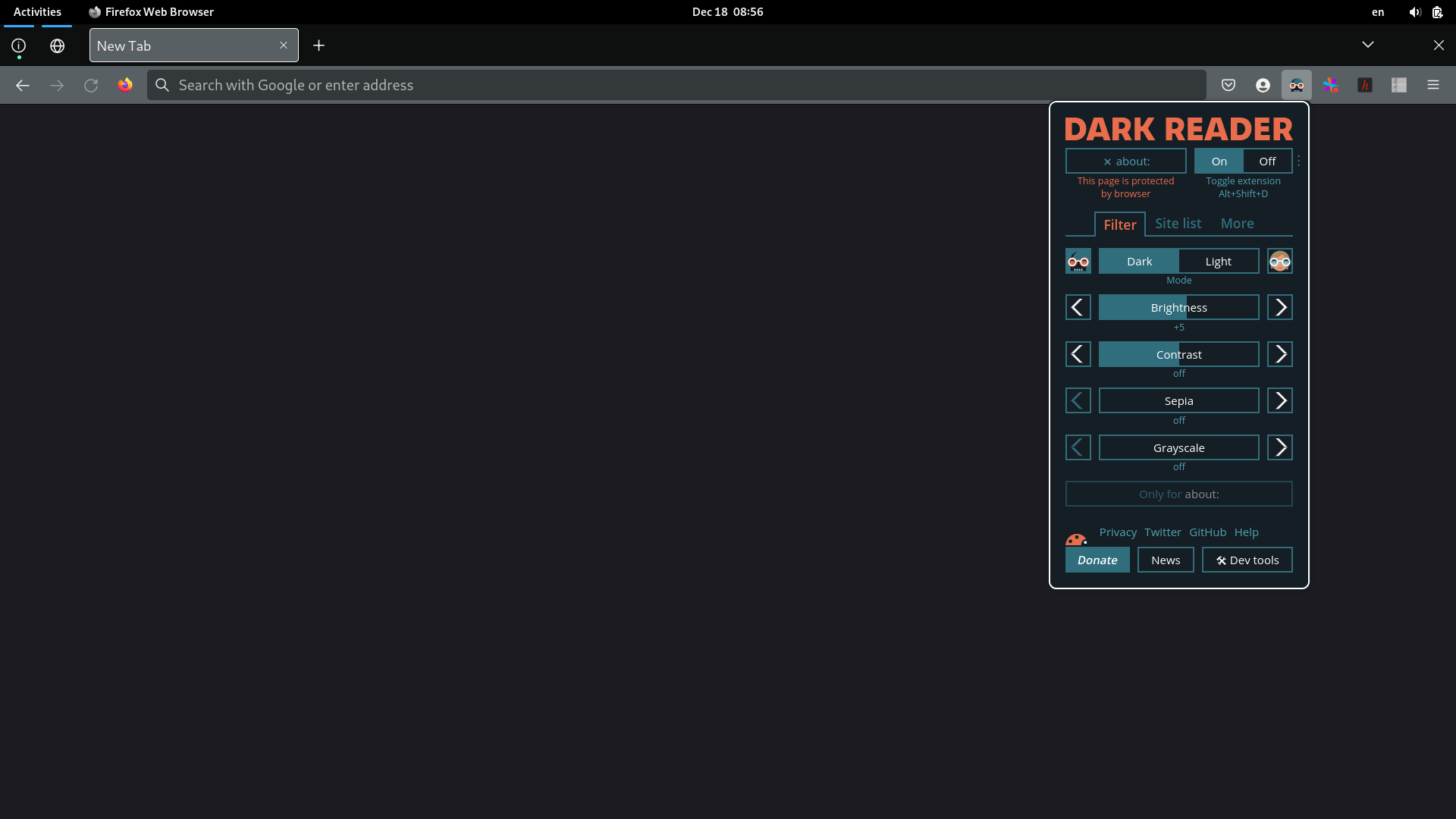The width and height of the screenshot is (1456, 819).
Task: Open Dark Reader's three-dot options menu
Action: click(x=1298, y=161)
